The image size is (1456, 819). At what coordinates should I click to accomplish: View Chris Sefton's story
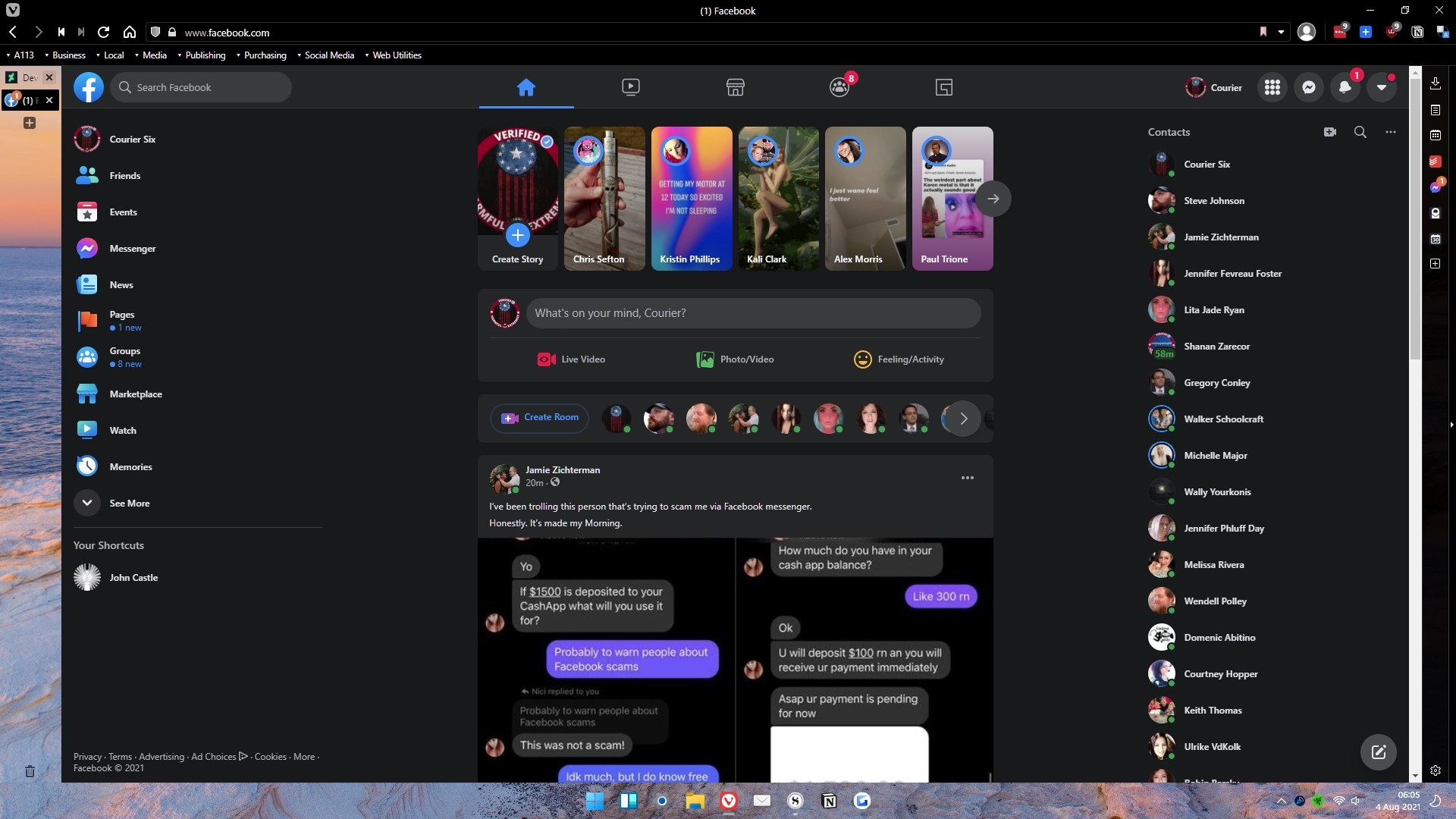pos(604,199)
